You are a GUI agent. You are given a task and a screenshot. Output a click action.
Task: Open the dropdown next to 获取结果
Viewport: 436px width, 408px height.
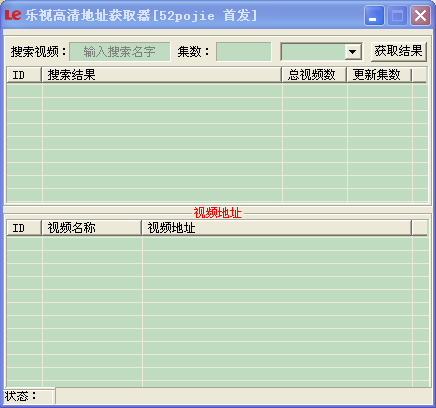tap(352, 52)
